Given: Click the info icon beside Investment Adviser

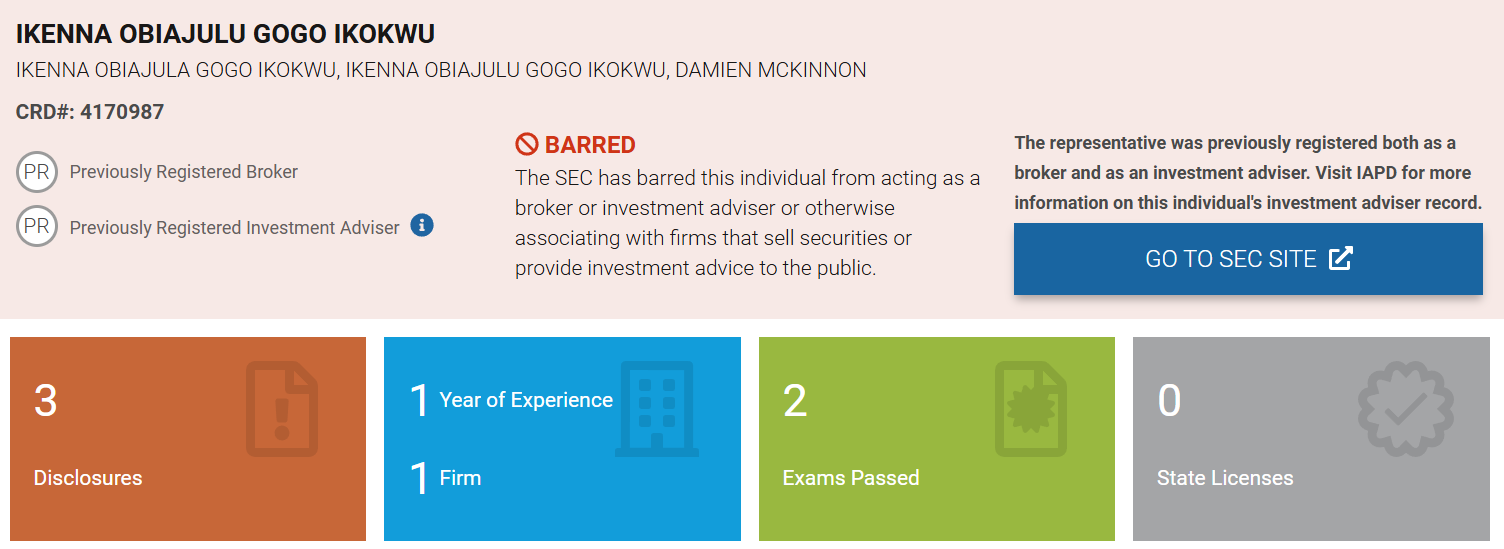Looking at the screenshot, I should (x=422, y=226).
